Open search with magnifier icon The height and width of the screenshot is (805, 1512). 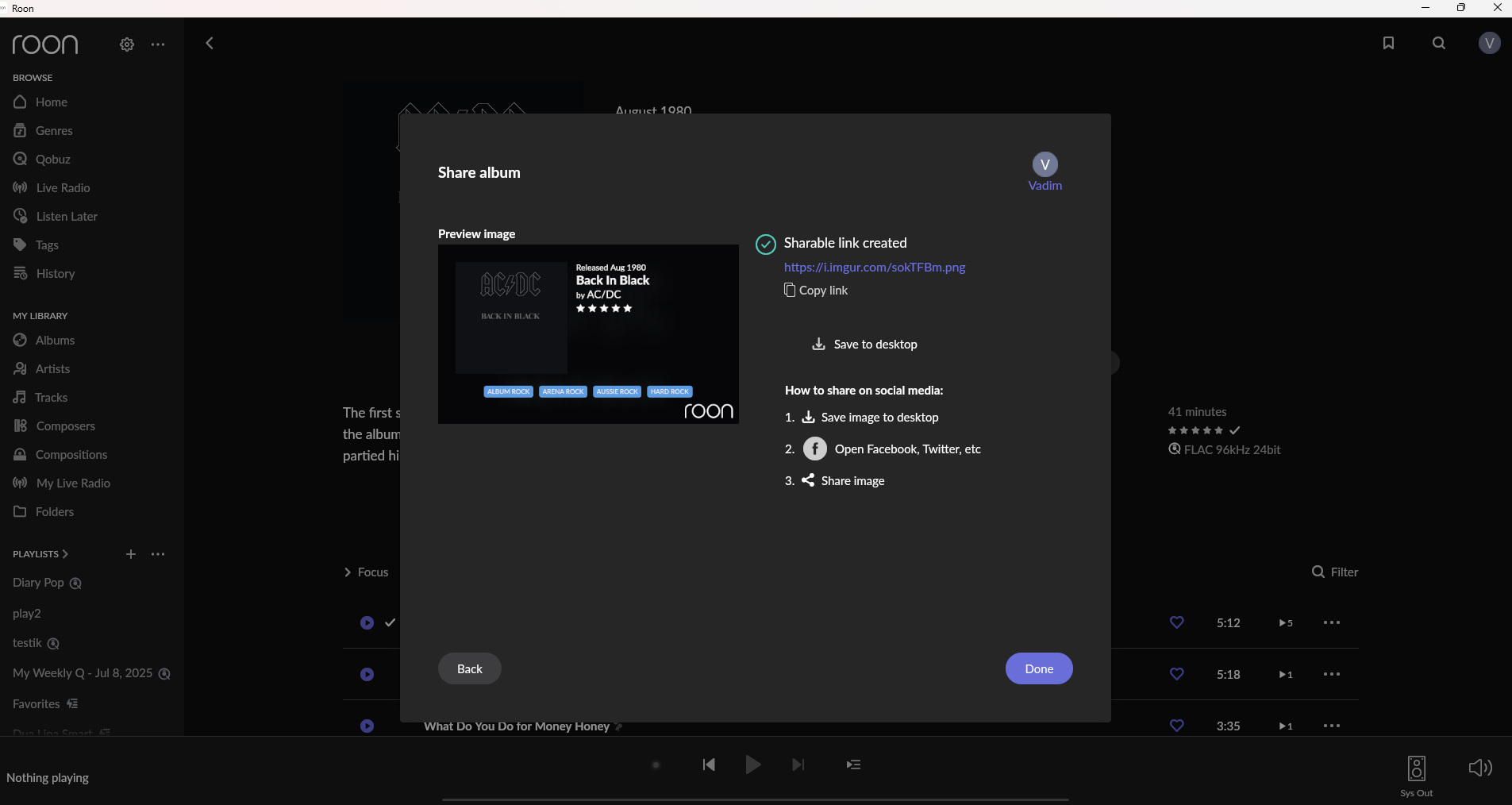tap(1439, 44)
